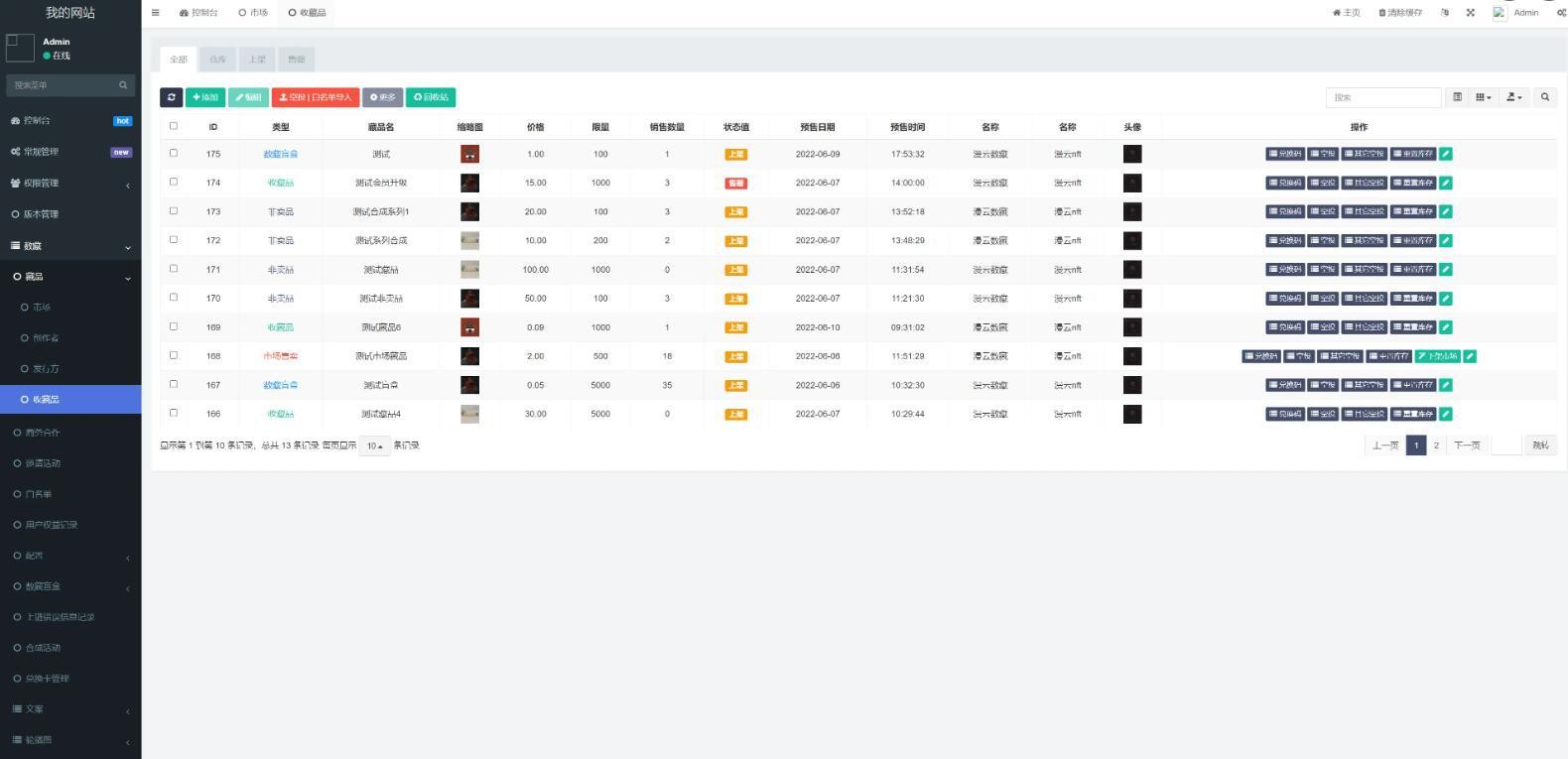The width and height of the screenshot is (1568, 759).
Task: Click the dark refresh icon button
Action: 171,97
